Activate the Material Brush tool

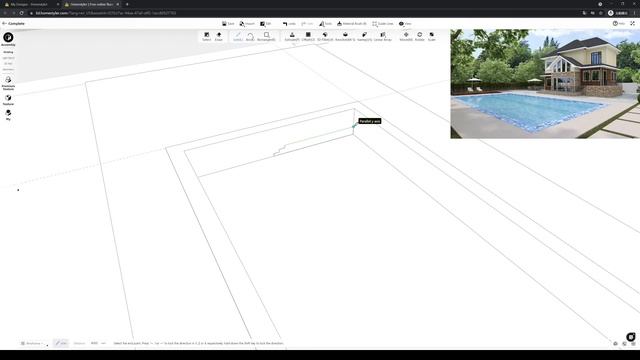351,24
